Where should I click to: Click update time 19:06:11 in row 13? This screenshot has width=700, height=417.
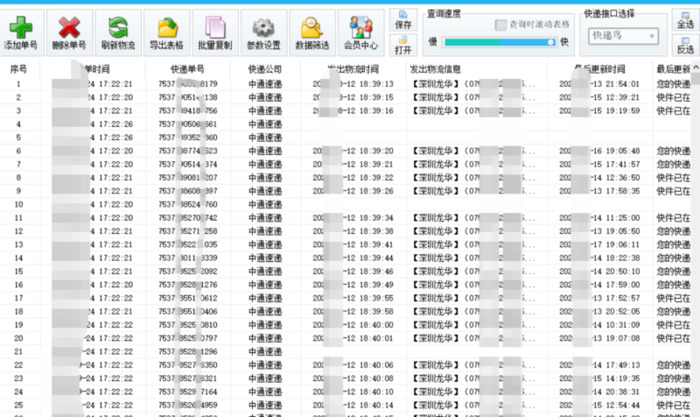(623, 244)
